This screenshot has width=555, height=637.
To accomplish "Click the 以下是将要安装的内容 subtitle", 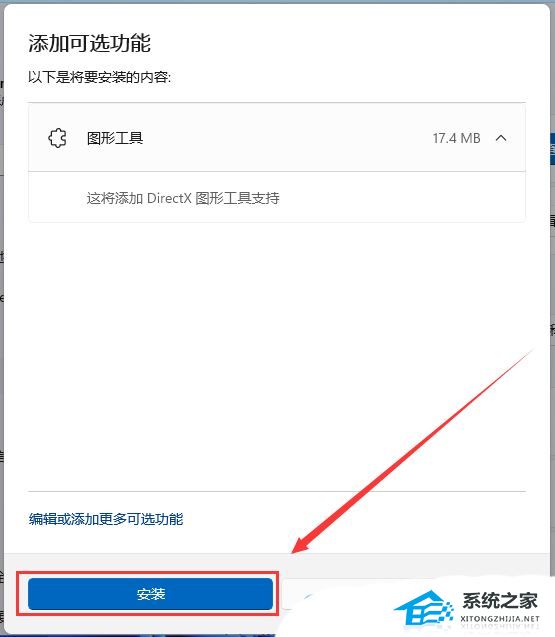I will [100, 77].
